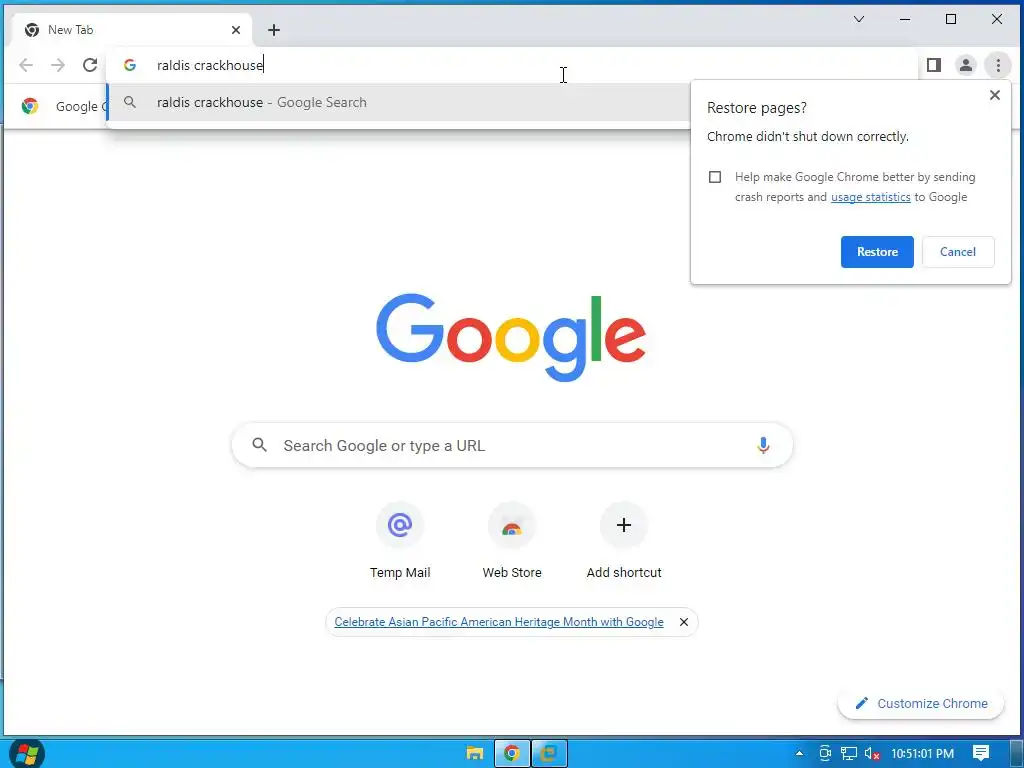Open the Windows Start button

(x=27, y=753)
